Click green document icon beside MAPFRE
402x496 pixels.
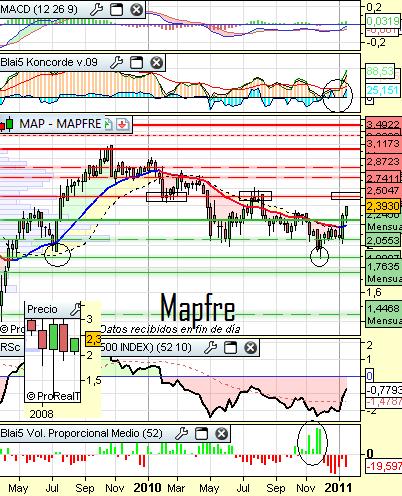click(108, 124)
